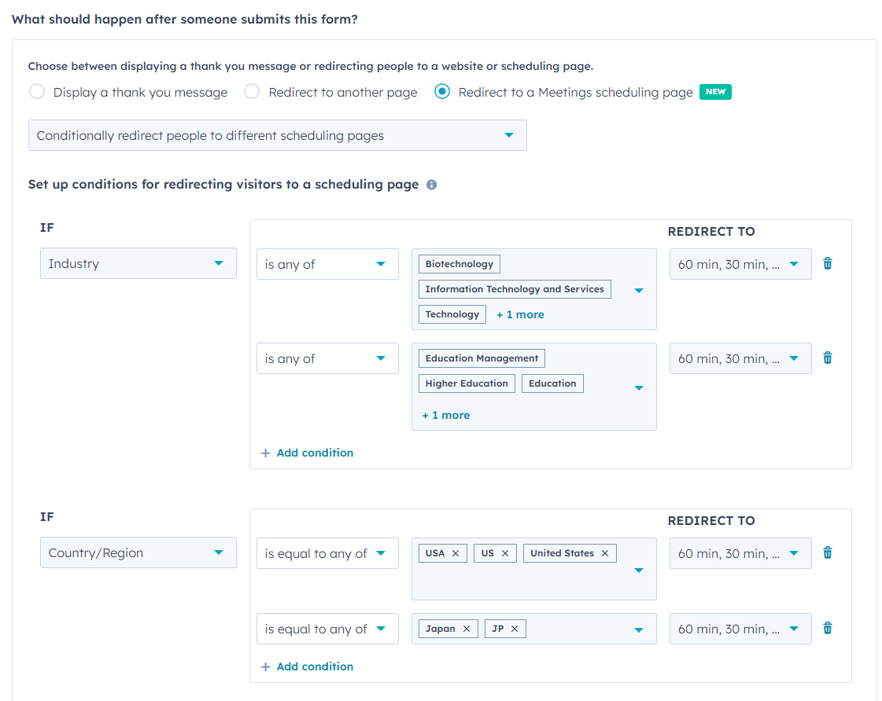Screen dimensions: 882x701
Task: Click the info icon beside scheduling page heading
Action: pyautogui.click(x=431, y=185)
